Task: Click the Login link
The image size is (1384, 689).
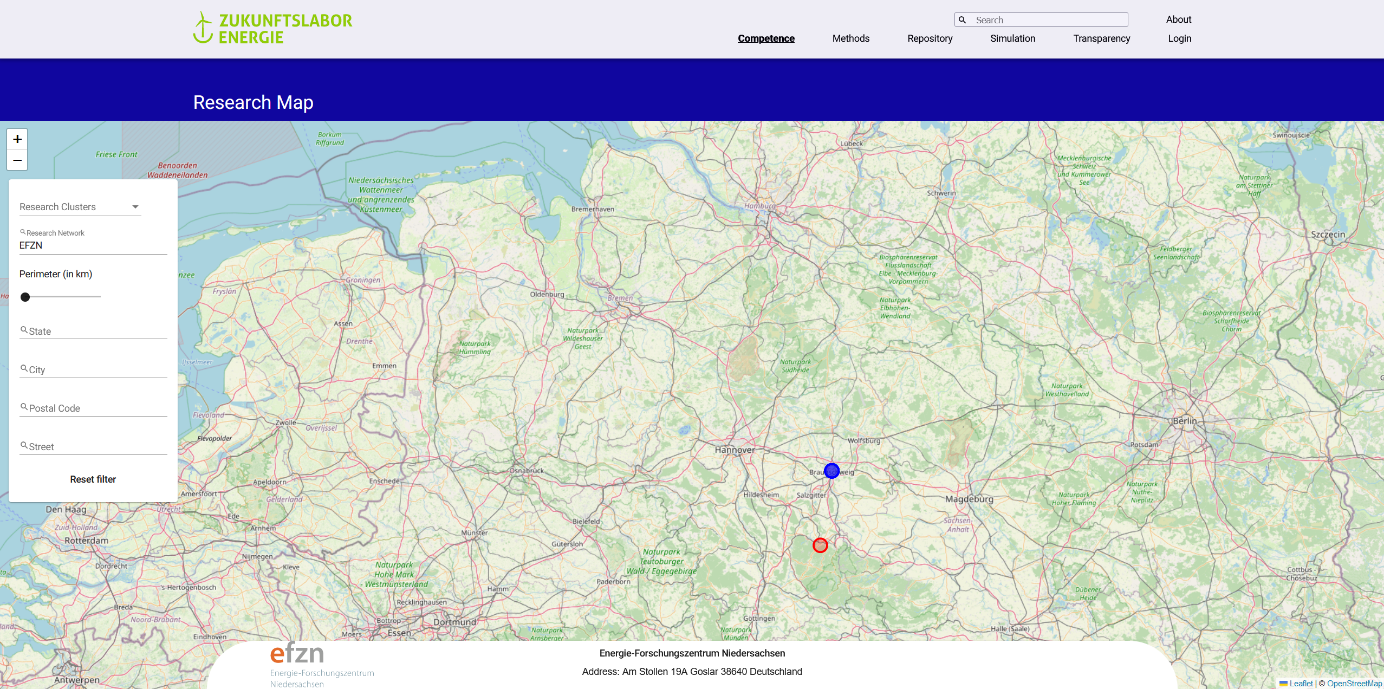Action: pos(1180,39)
